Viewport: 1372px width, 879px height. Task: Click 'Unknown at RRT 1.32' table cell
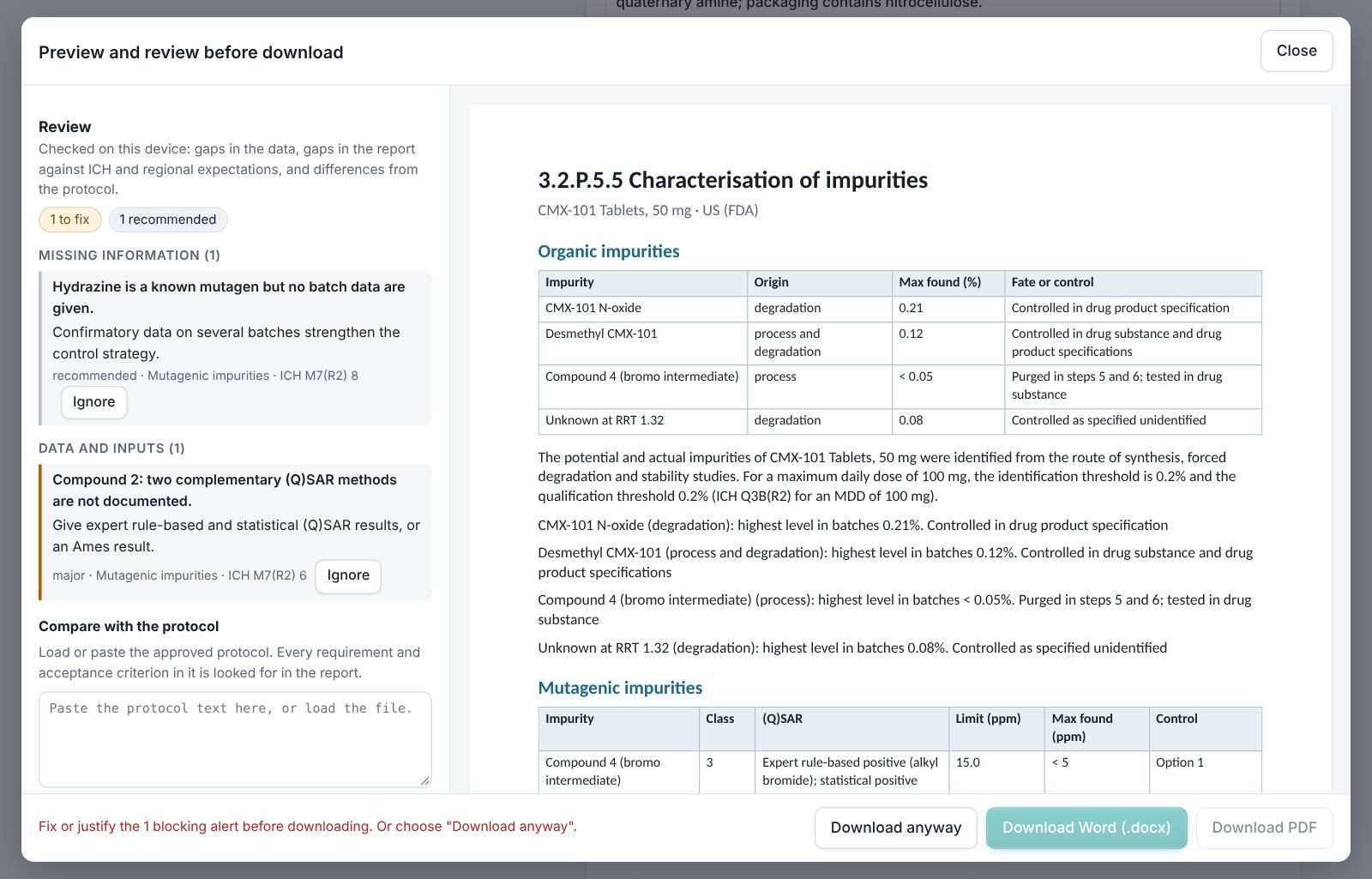pos(642,421)
